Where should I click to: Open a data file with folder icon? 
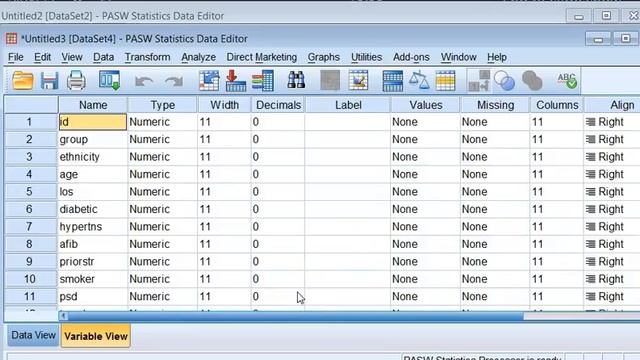pos(23,80)
